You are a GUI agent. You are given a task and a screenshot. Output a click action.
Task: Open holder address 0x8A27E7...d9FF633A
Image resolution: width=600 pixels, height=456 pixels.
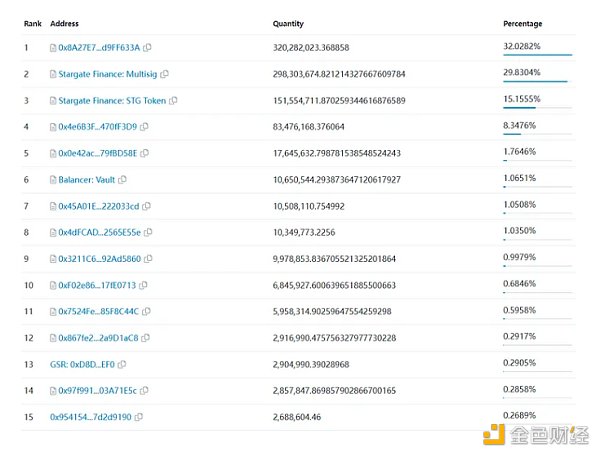coord(99,47)
